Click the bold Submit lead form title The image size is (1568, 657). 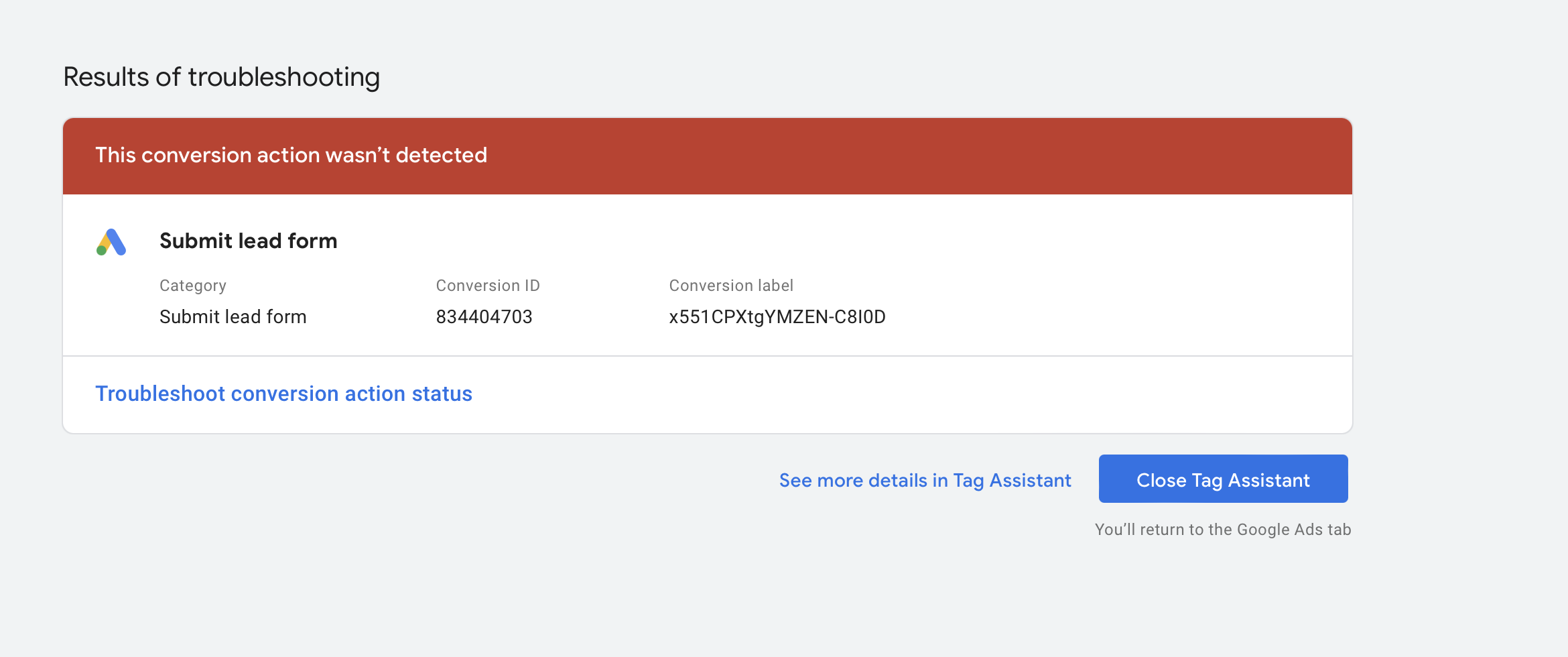pos(248,241)
